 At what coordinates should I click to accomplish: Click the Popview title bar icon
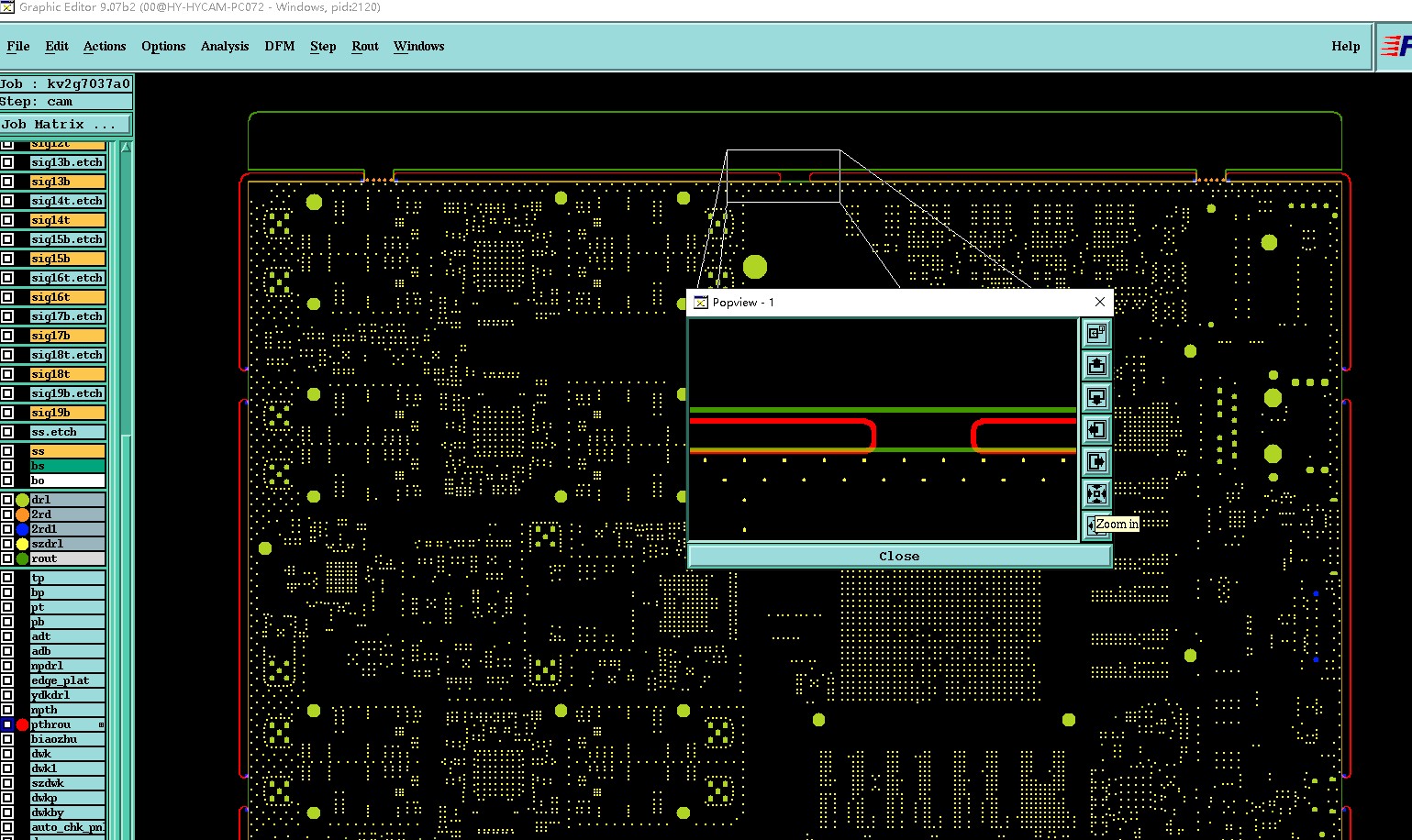click(701, 303)
